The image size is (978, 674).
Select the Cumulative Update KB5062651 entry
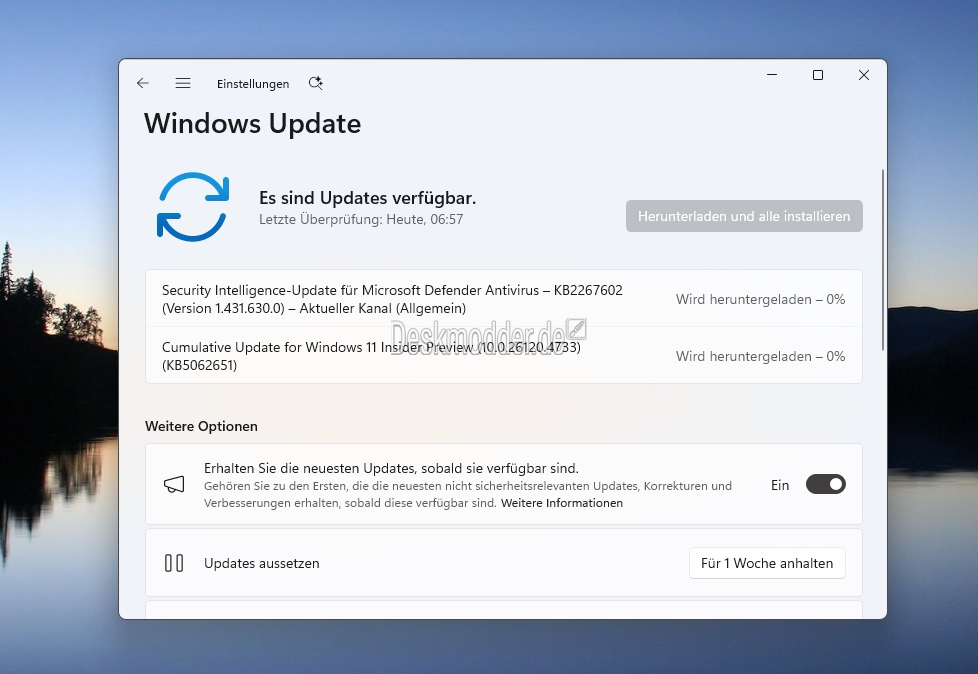pos(504,355)
